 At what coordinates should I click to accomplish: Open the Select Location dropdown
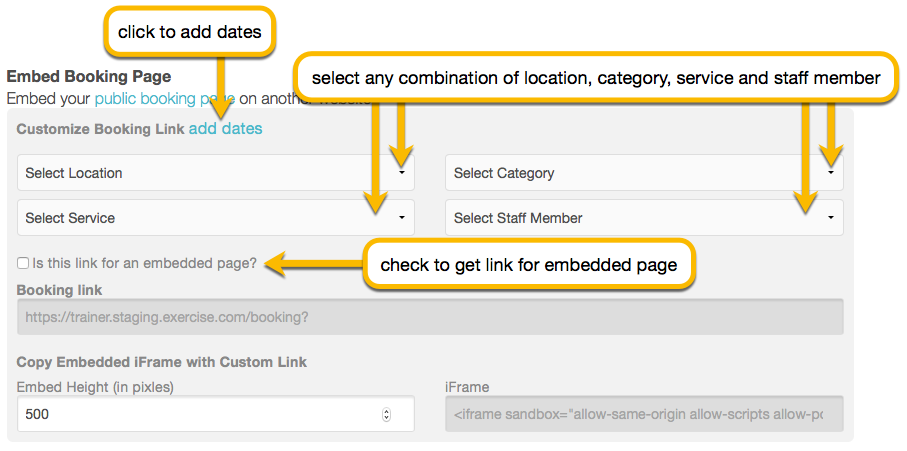click(216, 172)
